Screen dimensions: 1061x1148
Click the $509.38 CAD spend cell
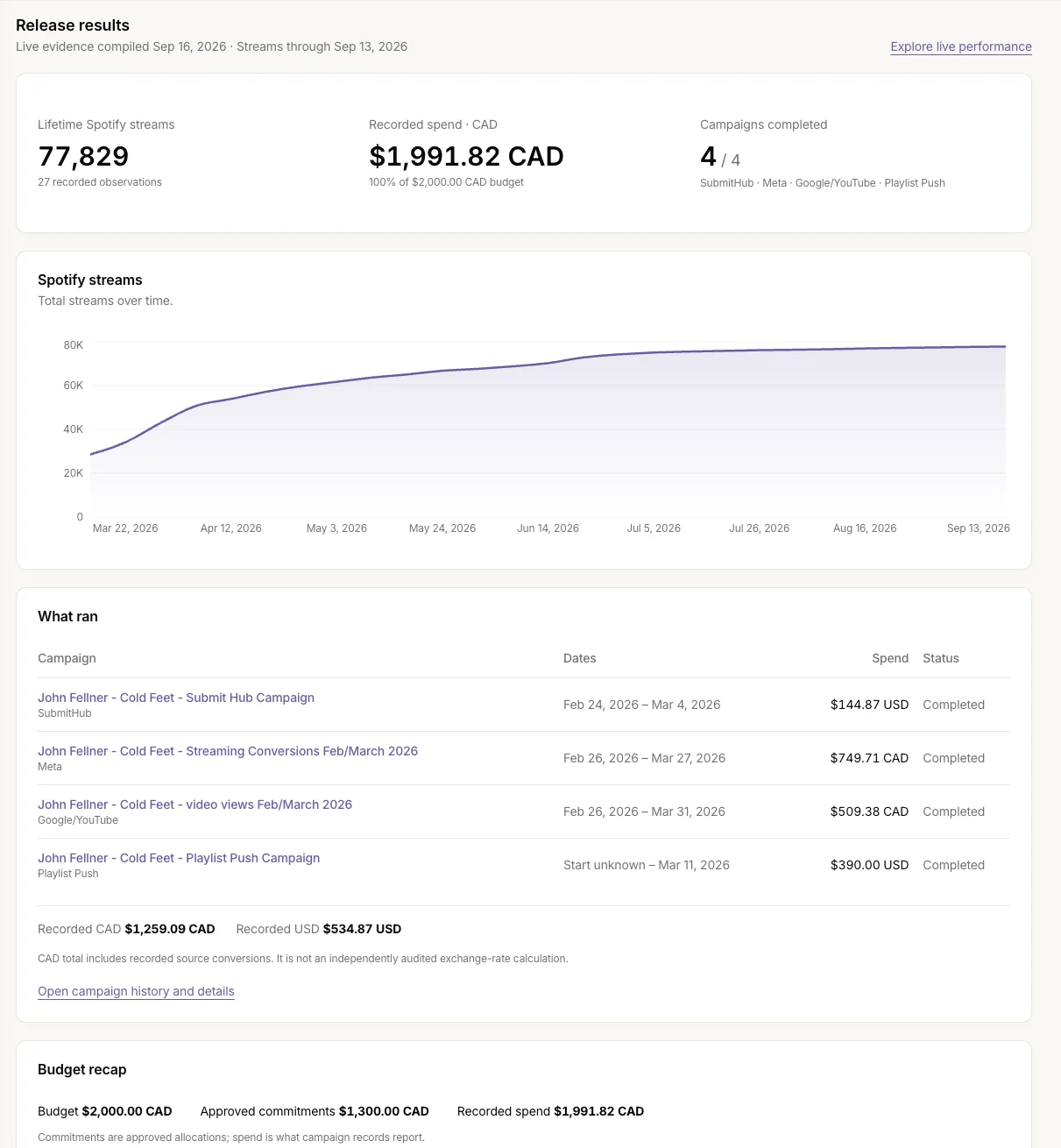[x=869, y=811]
